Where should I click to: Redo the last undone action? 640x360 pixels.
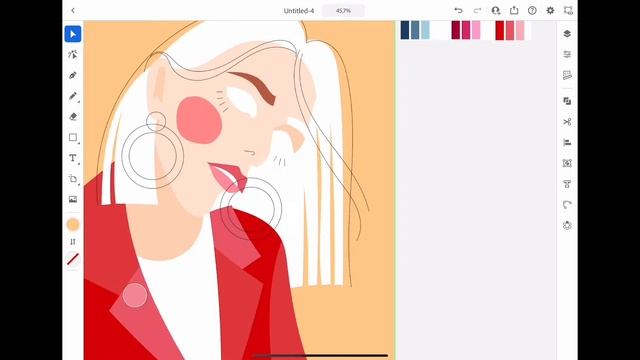point(477,11)
